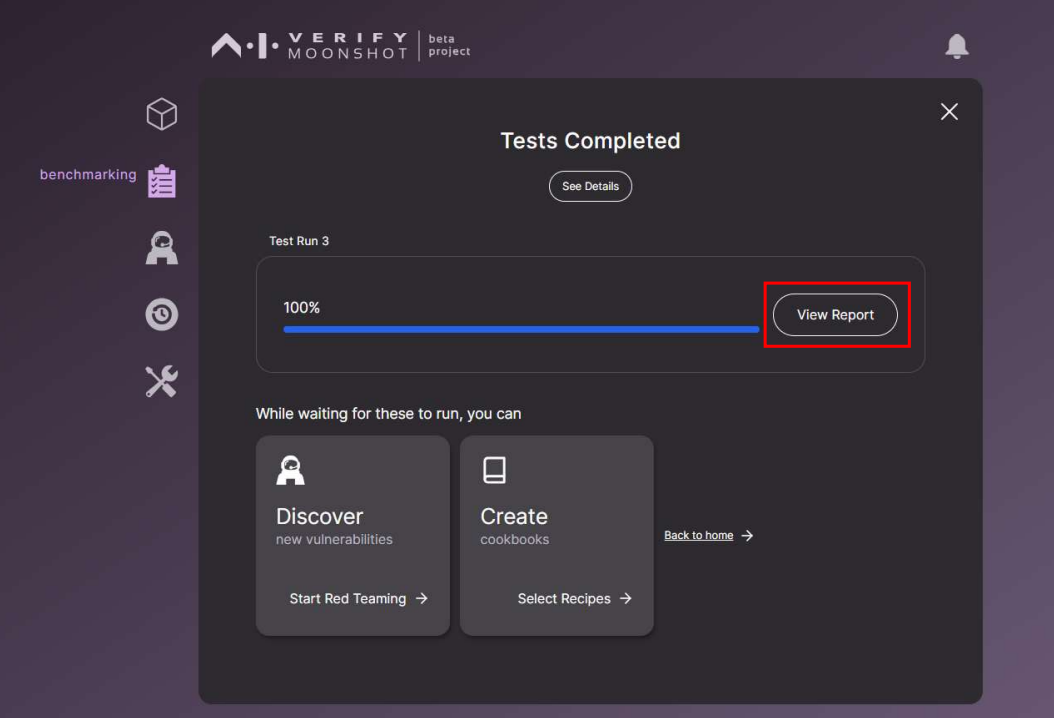Click the Create cookbooks card heading

tap(514, 524)
